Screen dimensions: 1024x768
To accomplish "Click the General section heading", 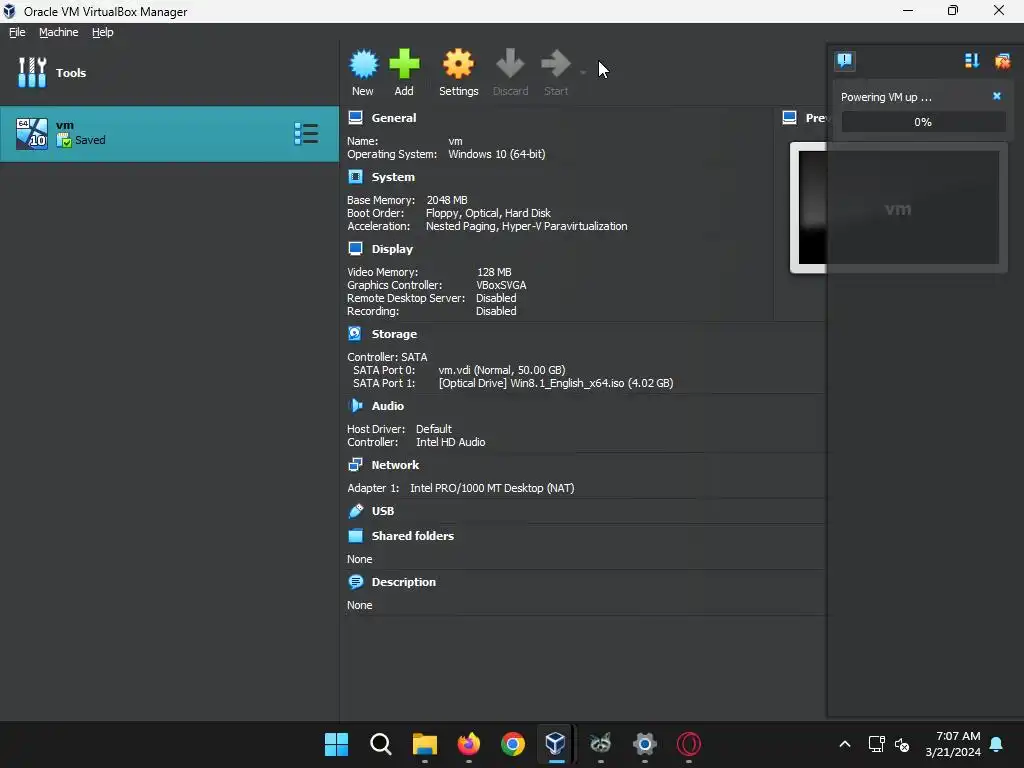I will coord(393,118).
